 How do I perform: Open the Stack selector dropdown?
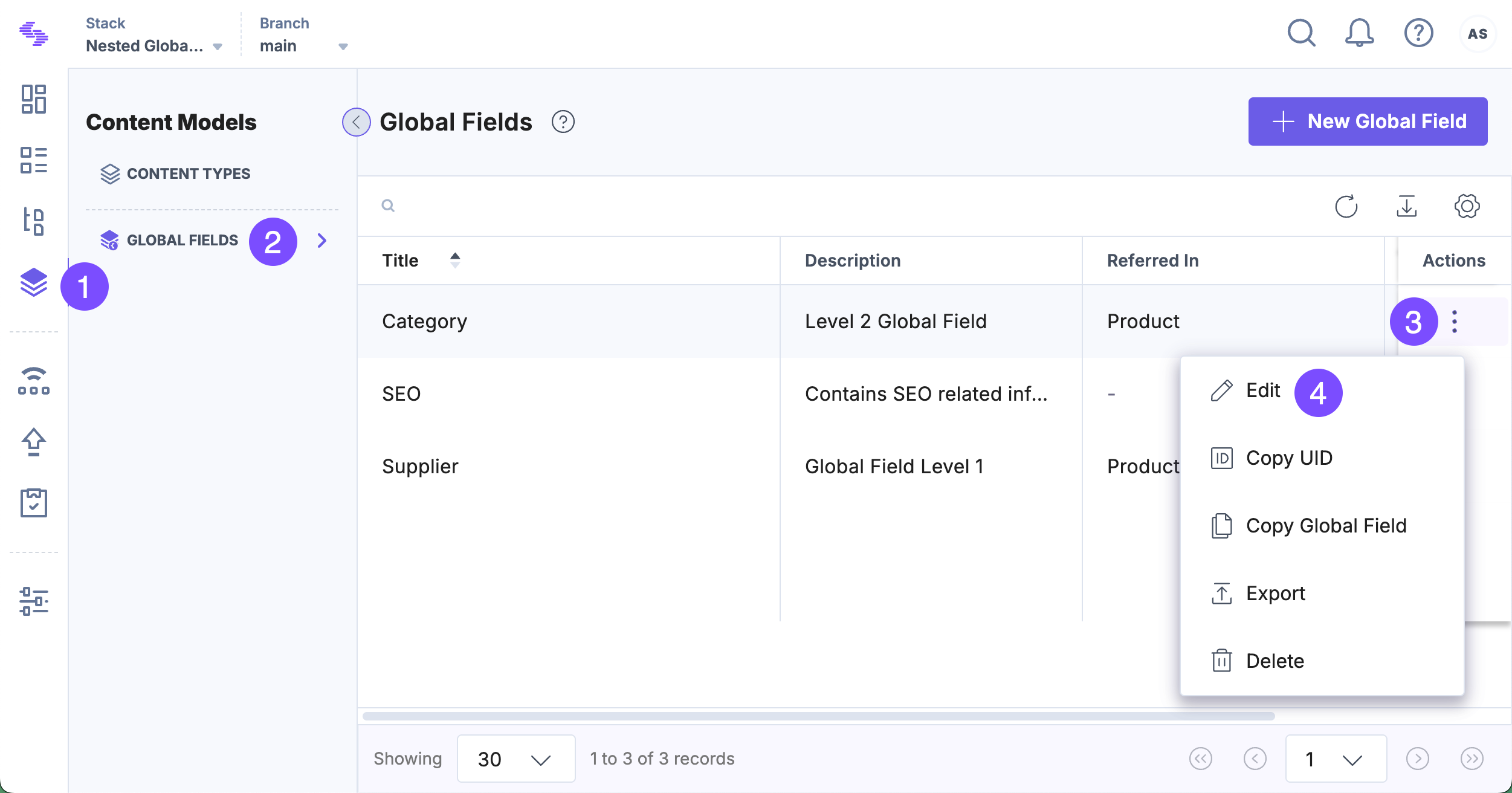tap(154, 35)
